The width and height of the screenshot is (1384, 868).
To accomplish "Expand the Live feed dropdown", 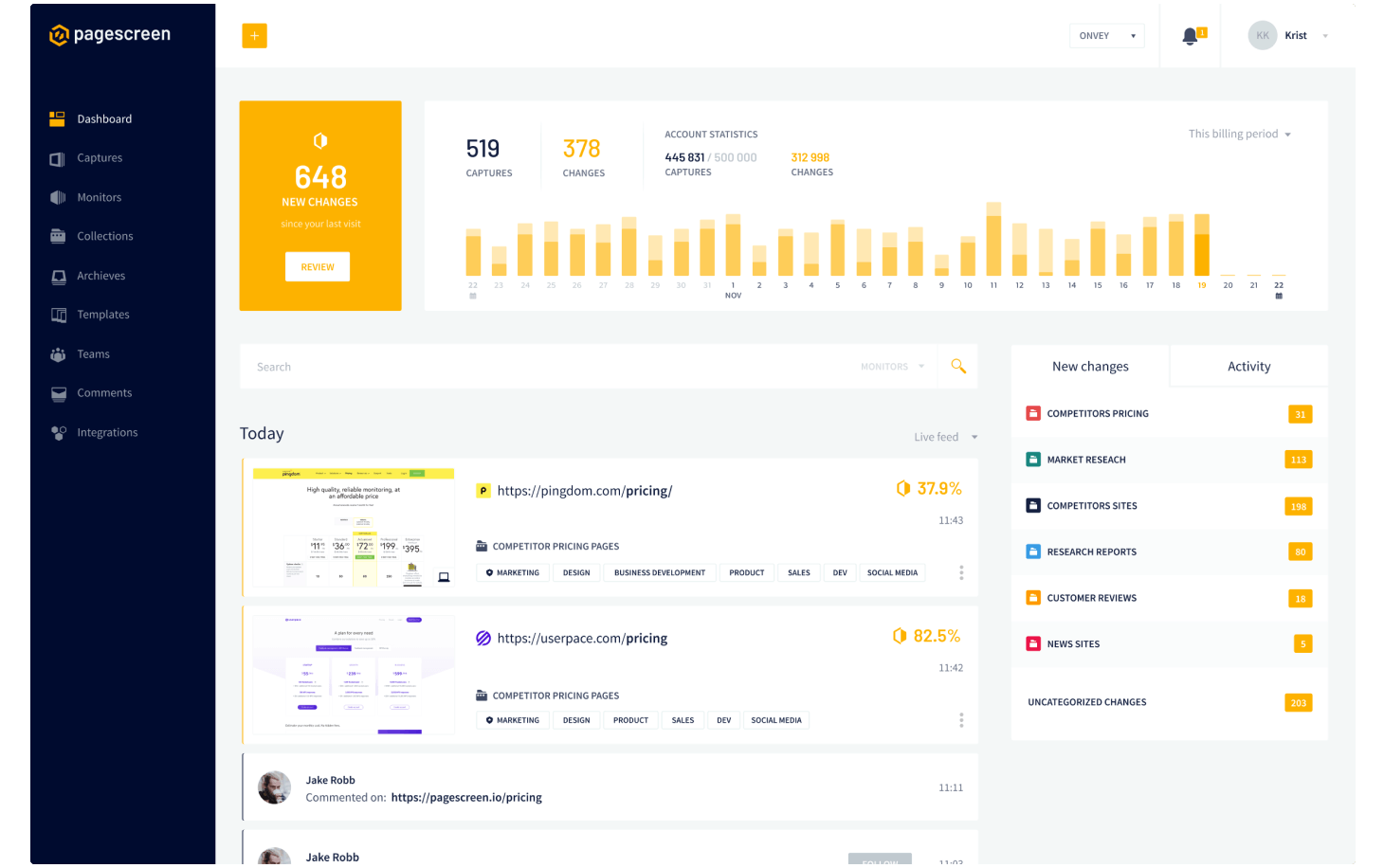I will (945, 437).
